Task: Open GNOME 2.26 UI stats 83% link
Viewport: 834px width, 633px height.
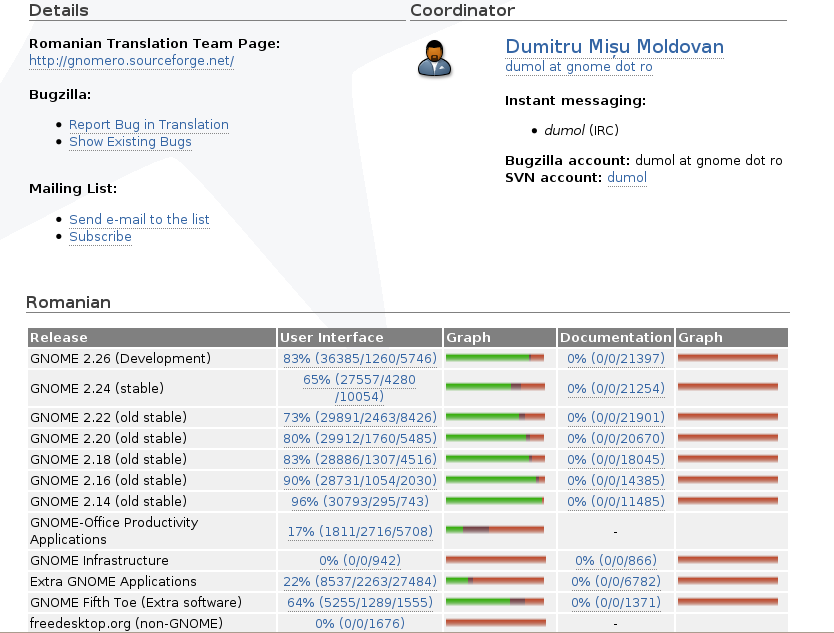Action: coord(360,359)
